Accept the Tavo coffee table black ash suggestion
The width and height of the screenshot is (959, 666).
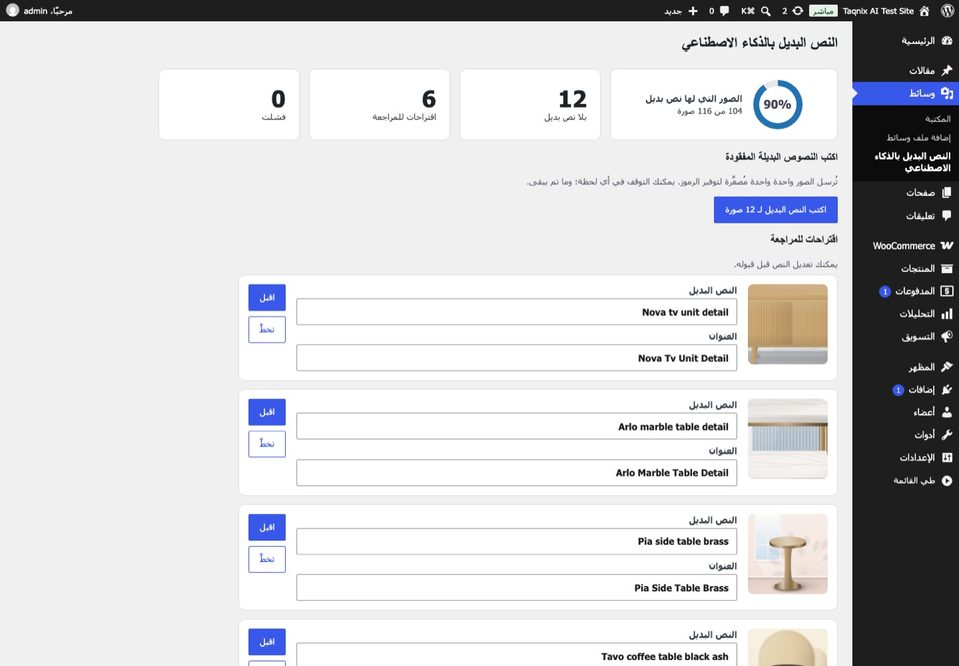click(x=267, y=642)
